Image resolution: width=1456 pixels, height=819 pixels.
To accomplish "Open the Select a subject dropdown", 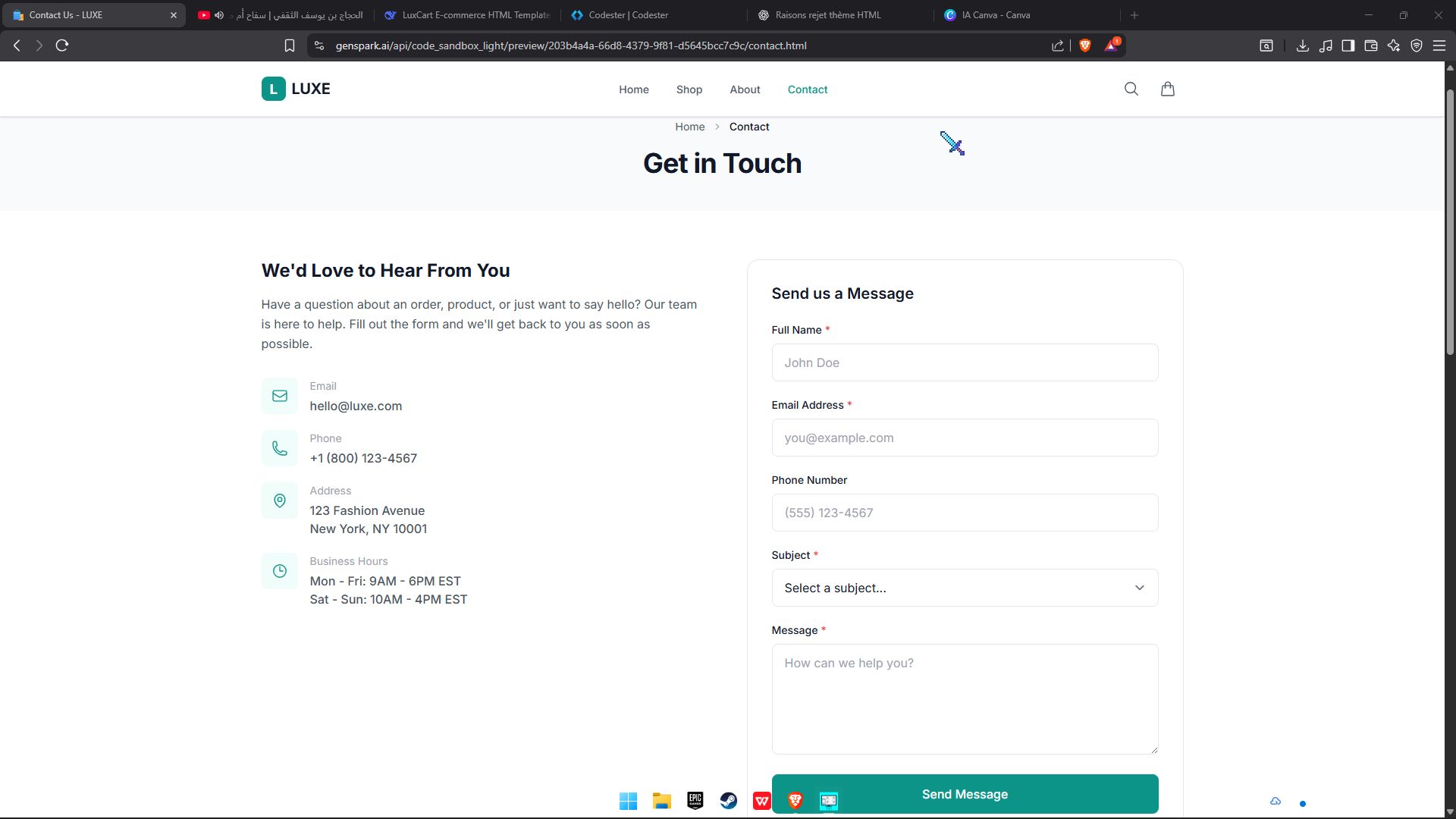I will [964, 588].
